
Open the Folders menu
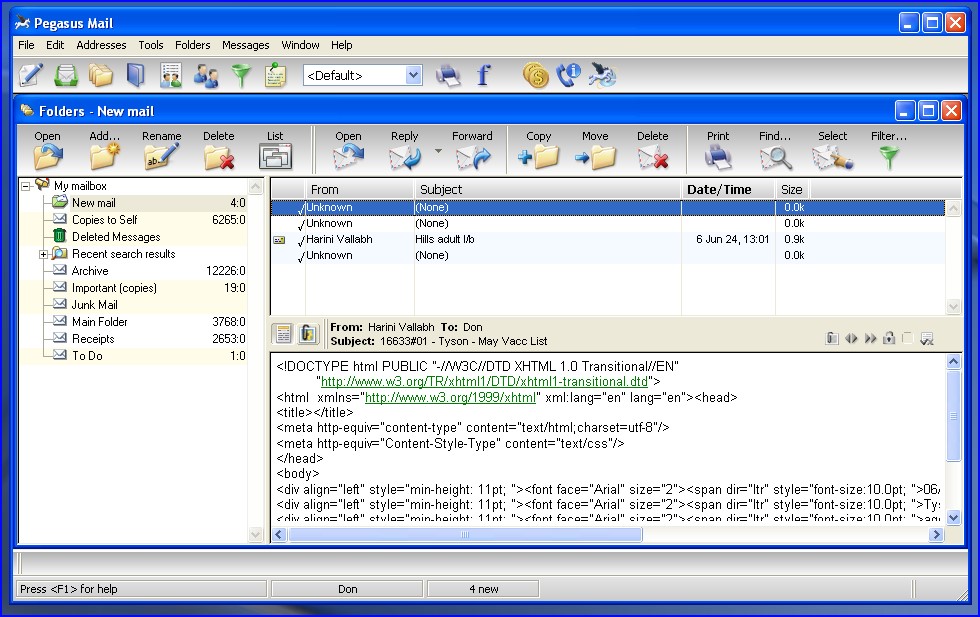(192, 45)
